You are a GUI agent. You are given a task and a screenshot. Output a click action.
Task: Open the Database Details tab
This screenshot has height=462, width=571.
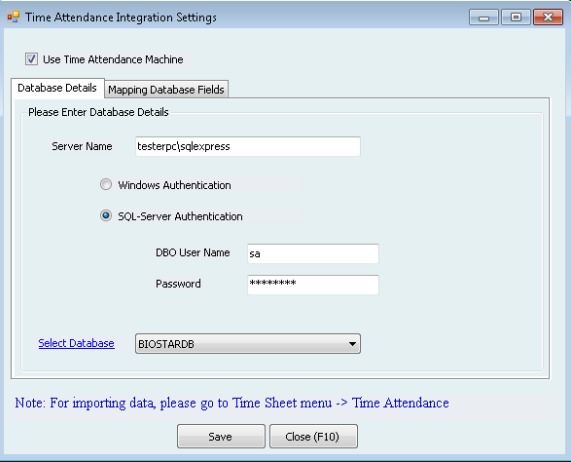pos(58,88)
